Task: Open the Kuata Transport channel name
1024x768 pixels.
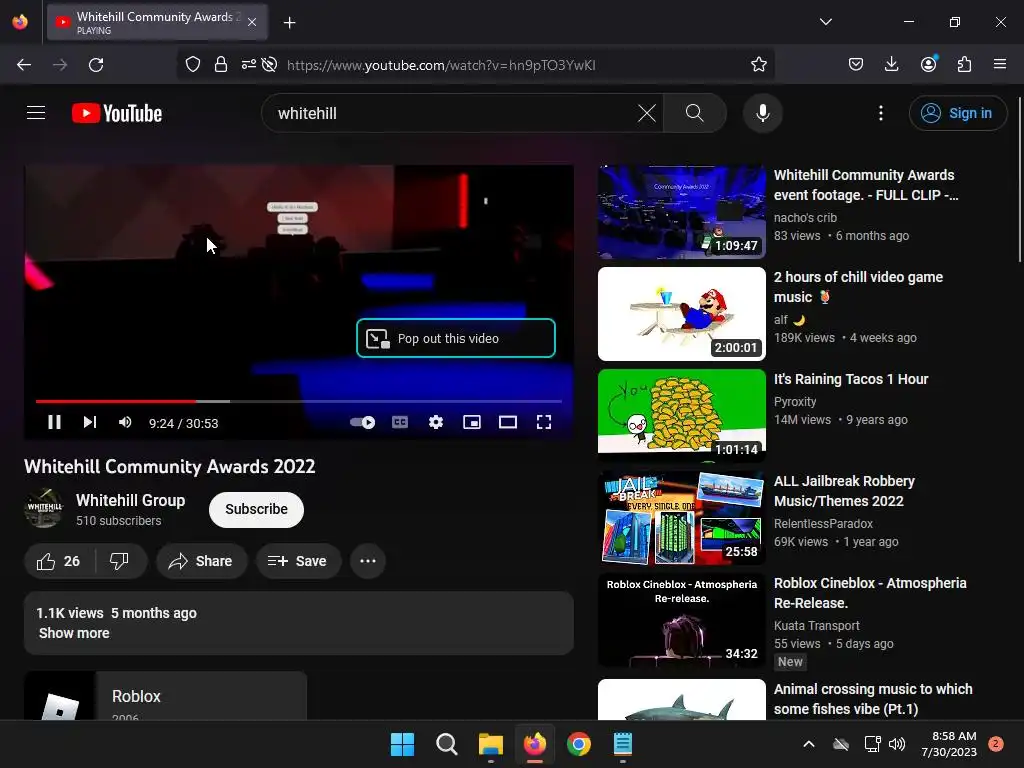Action: click(816, 626)
